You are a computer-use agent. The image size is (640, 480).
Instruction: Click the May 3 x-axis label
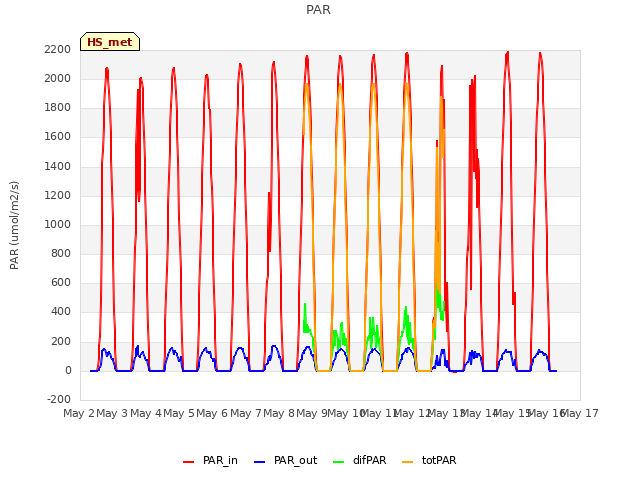112,413
